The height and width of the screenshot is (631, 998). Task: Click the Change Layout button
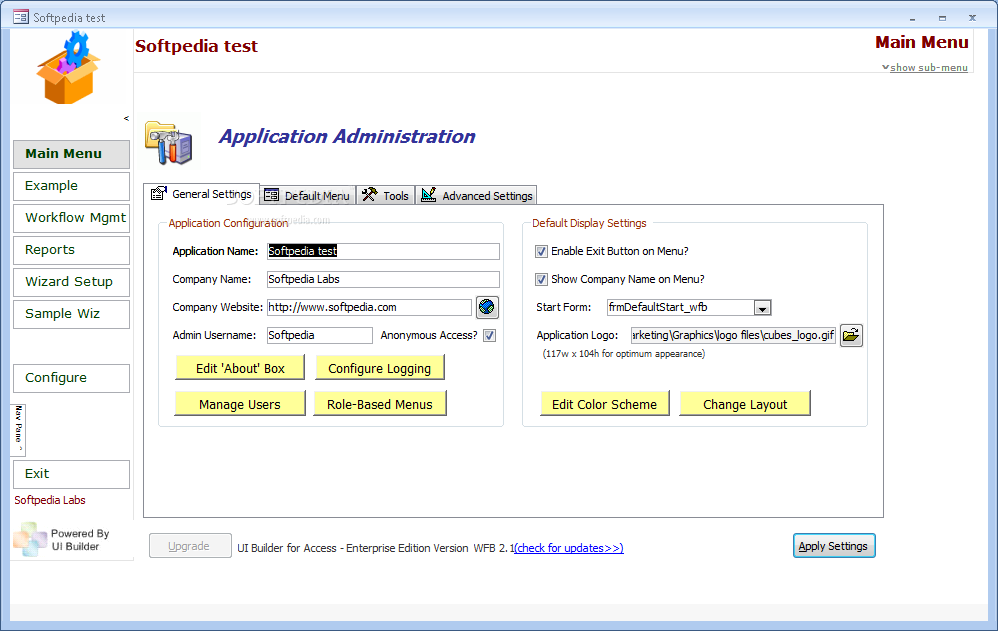point(745,404)
